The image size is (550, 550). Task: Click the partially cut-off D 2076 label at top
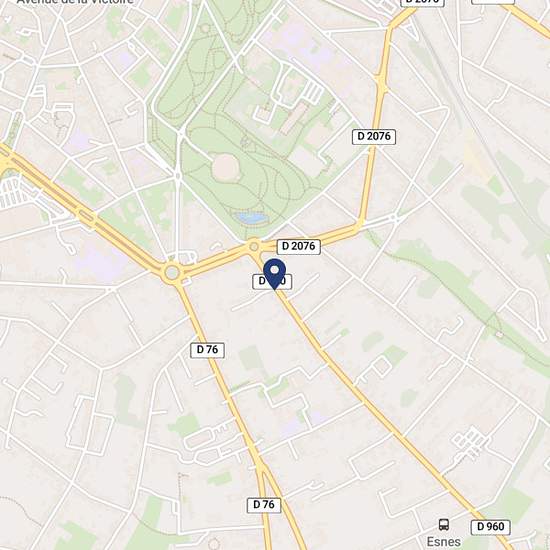point(422,2)
